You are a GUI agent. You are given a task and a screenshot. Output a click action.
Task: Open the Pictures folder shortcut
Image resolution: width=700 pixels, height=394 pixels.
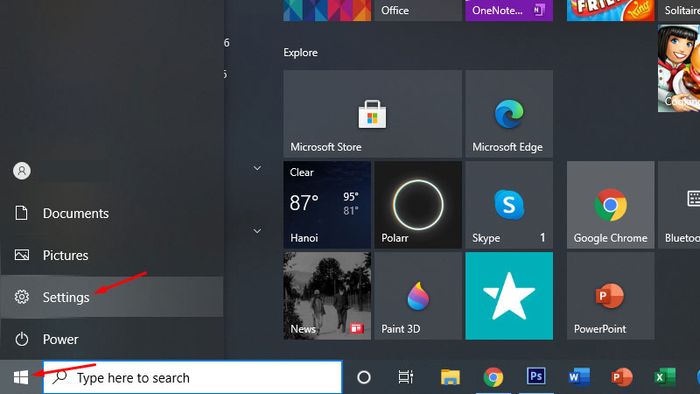tap(112, 255)
